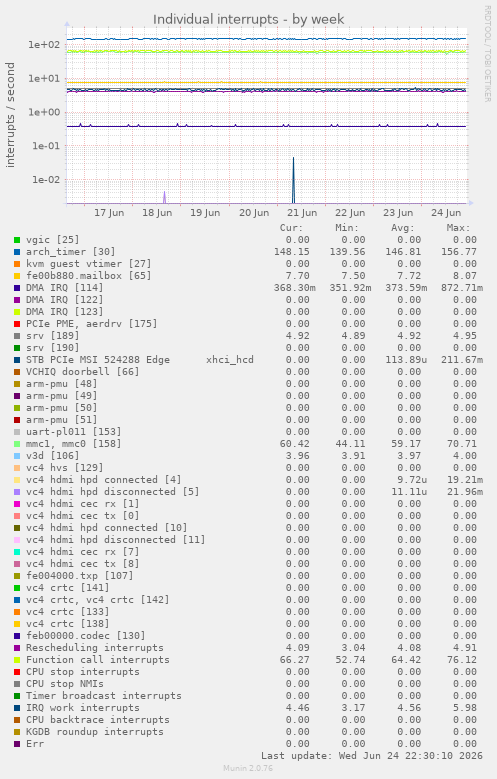Click the 'VCHIQ doorbell [66]' legend label
The image size is (497, 779).
coord(83,372)
